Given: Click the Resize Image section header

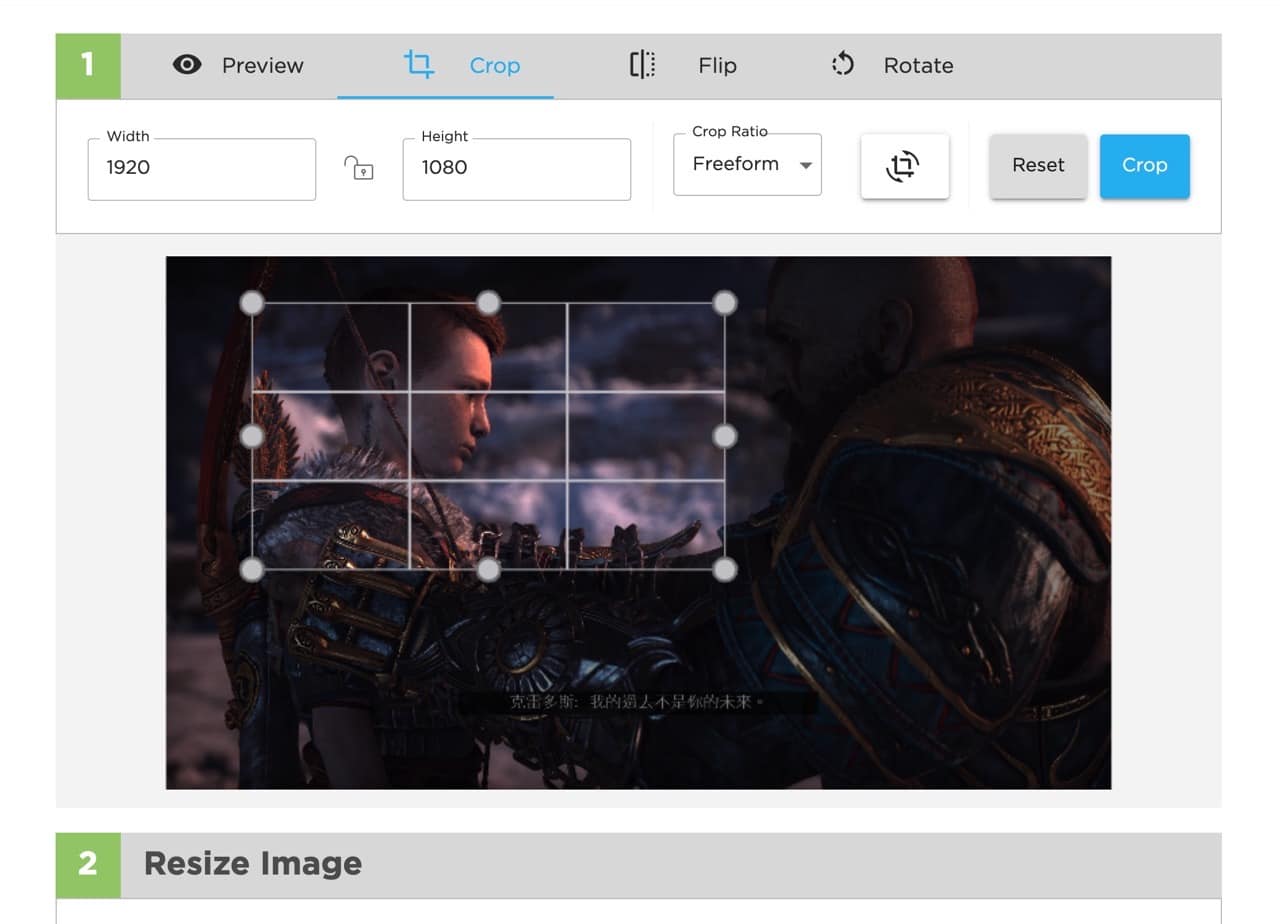Looking at the screenshot, I should pos(638,864).
